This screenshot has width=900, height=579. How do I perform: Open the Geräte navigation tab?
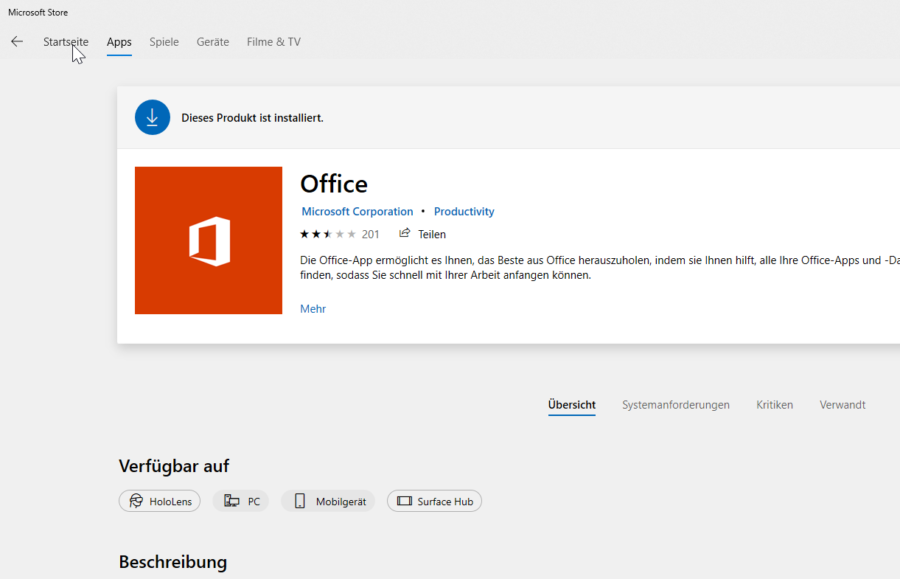point(213,42)
